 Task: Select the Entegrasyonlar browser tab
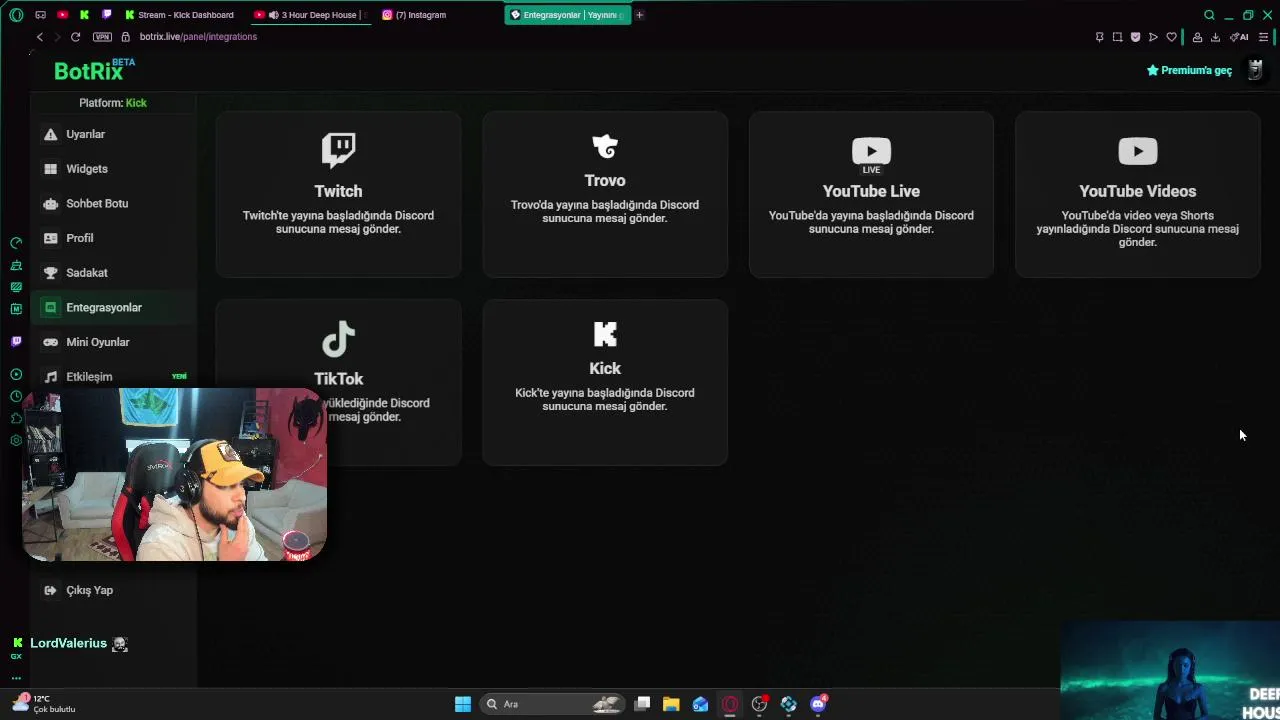click(x=567, y=15)
